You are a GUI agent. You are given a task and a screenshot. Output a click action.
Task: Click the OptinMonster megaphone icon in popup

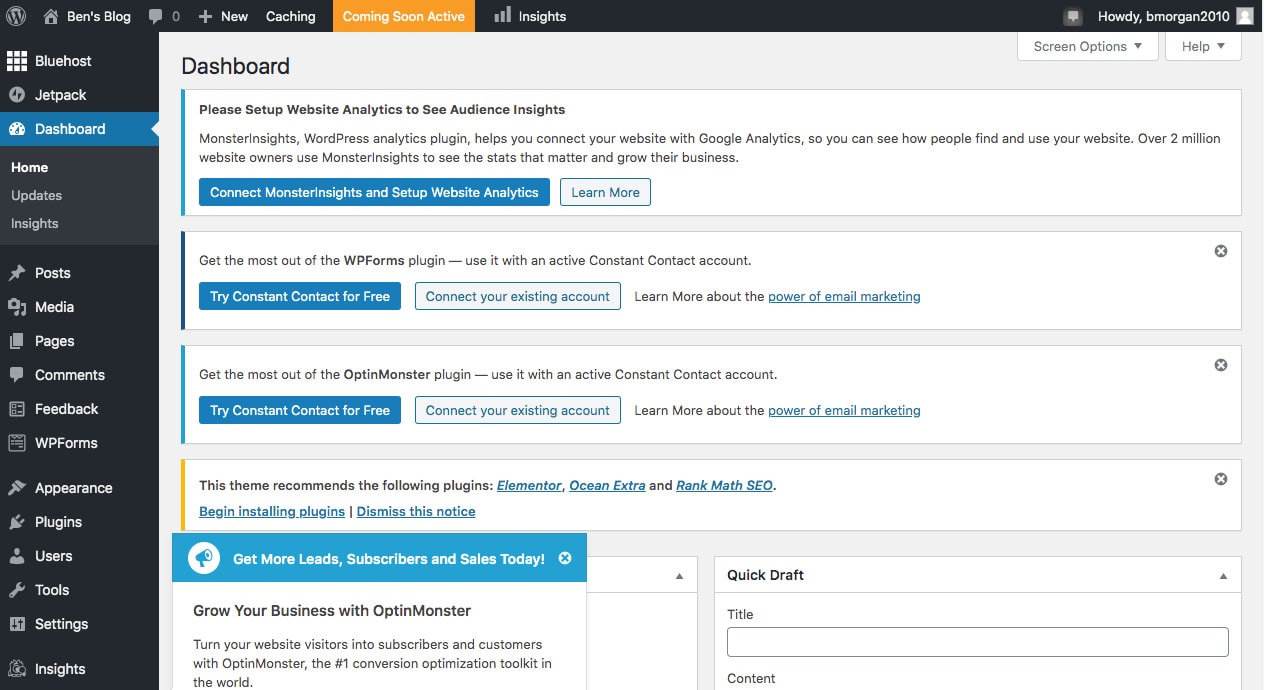pyautogui.click(x=204, y=558)
